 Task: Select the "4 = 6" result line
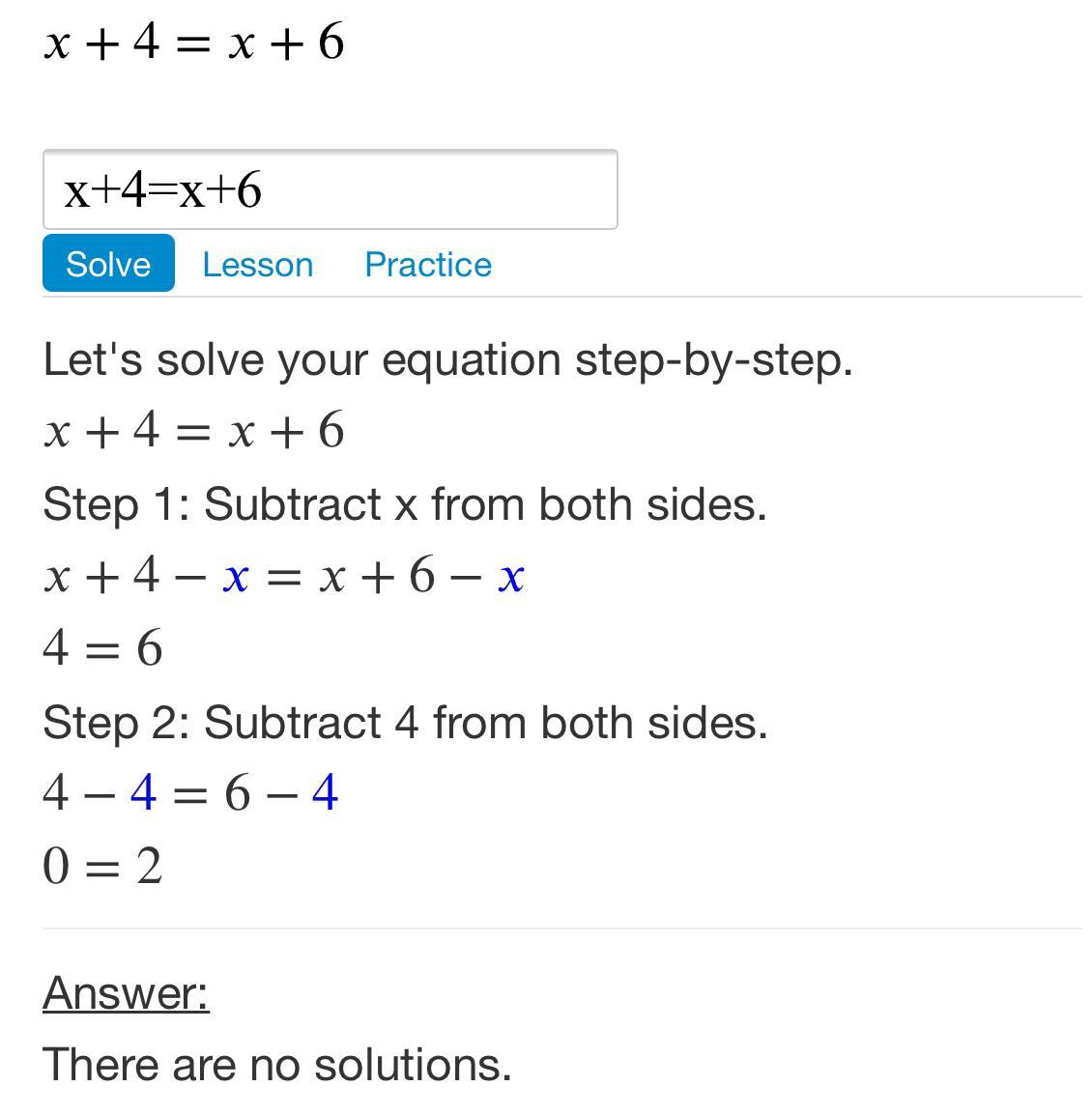(x=102, y=647)
